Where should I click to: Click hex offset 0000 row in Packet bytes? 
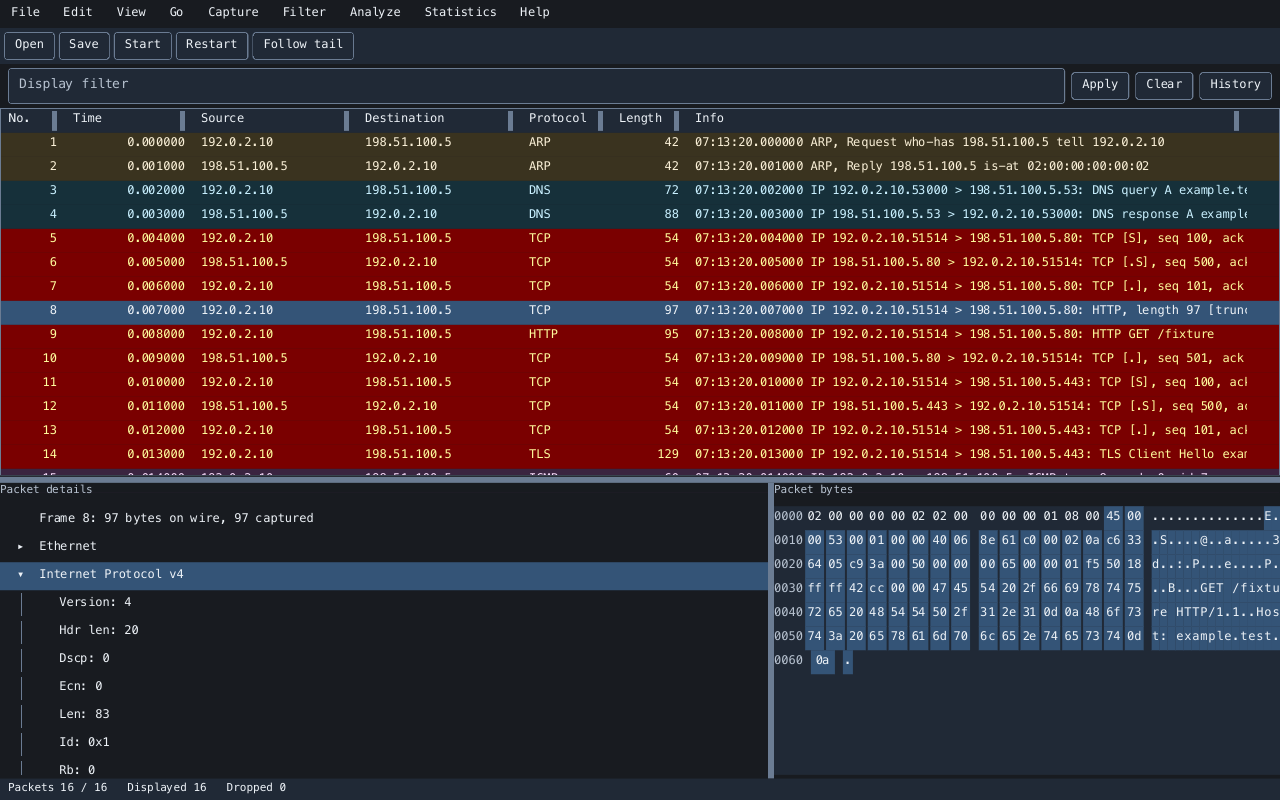(1027, 516)
